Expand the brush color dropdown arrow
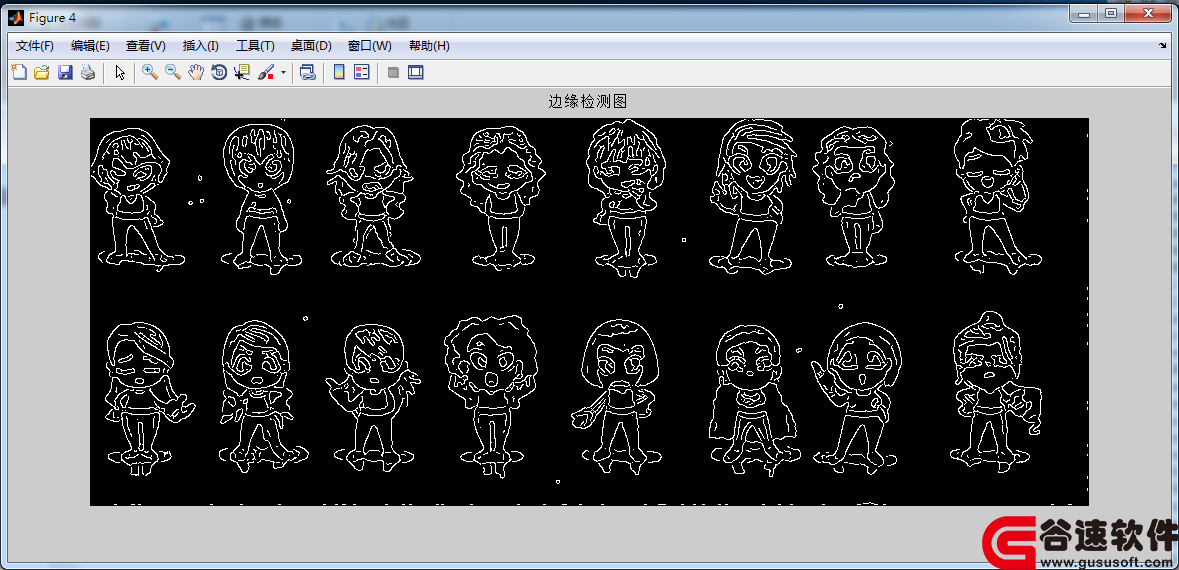Image resolution: width=1179 pixels, height=570 pixels. point(283,72)
